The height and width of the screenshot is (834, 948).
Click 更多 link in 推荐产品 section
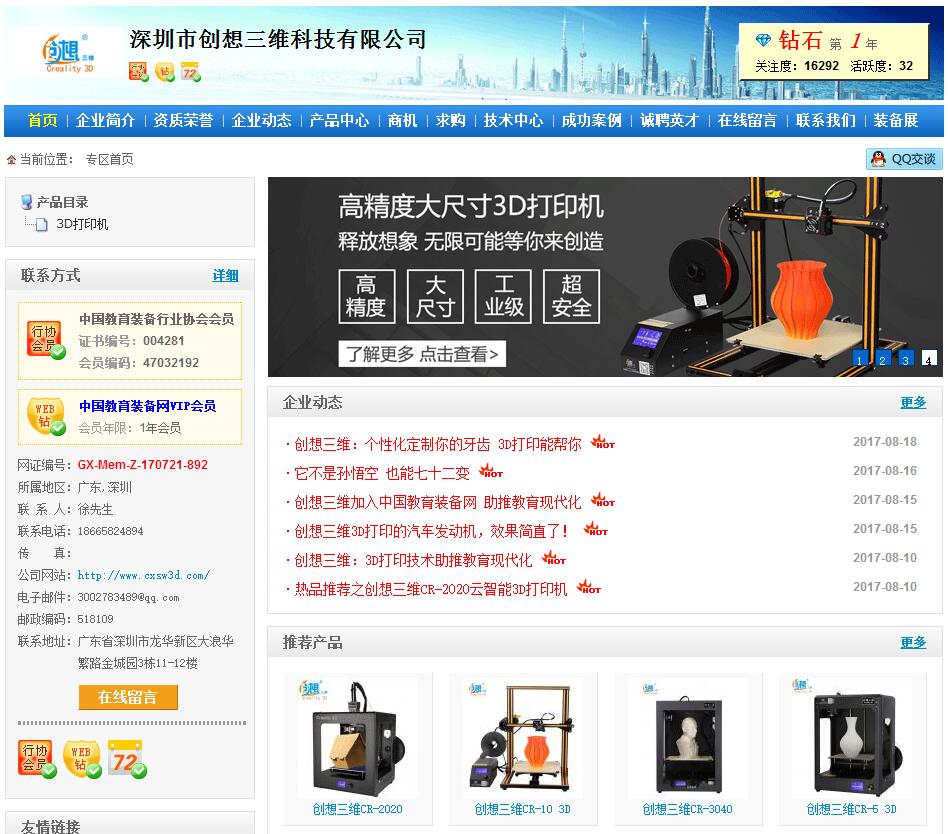(x=913, y=642)
